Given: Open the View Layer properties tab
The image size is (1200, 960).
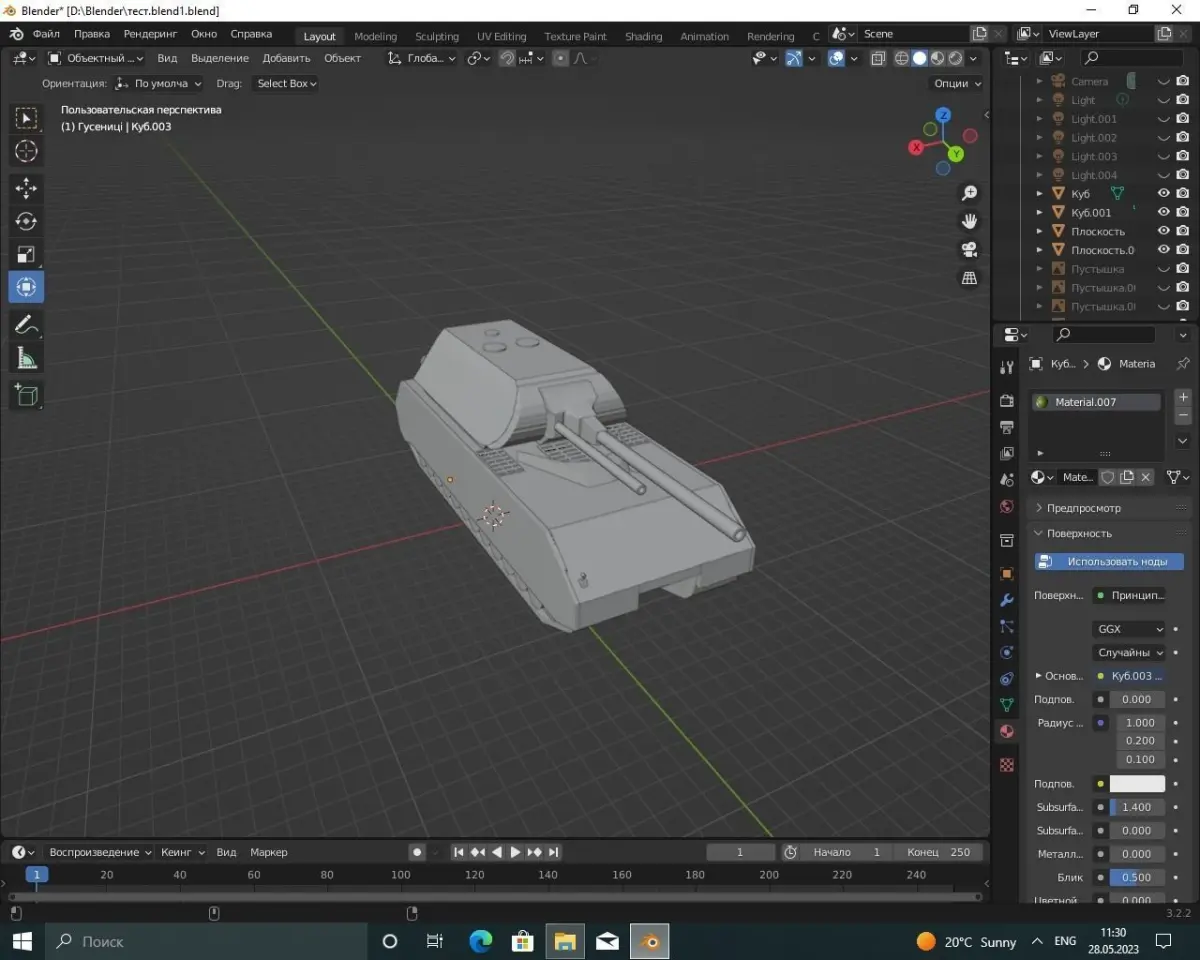Looking at the screenshot, I should (1007, 454).
